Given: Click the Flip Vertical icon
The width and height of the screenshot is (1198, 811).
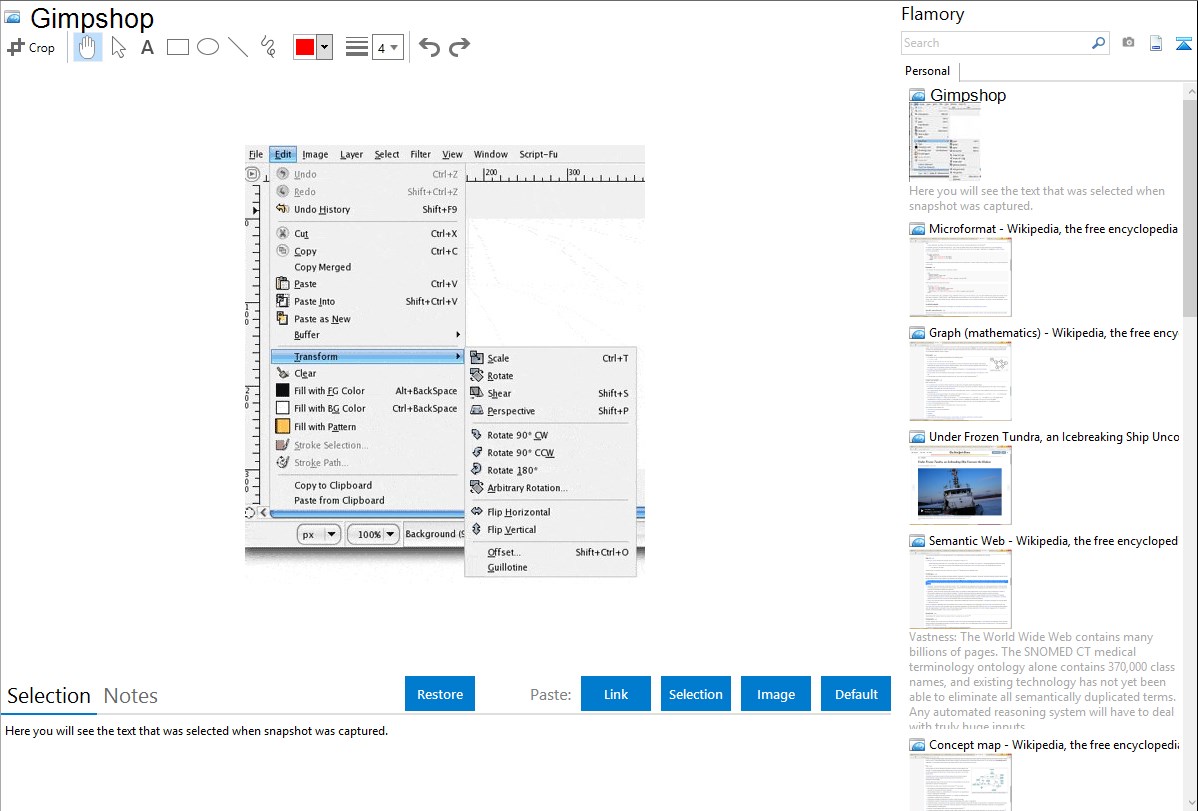Looking at the screenshot, I should tap(477, 529).
